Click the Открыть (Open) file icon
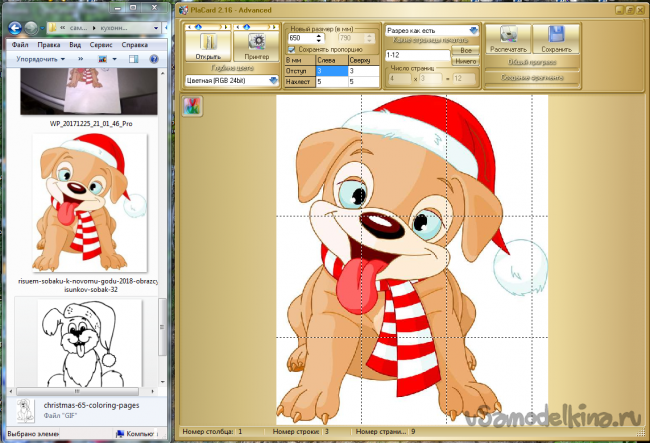 point(208,42)
